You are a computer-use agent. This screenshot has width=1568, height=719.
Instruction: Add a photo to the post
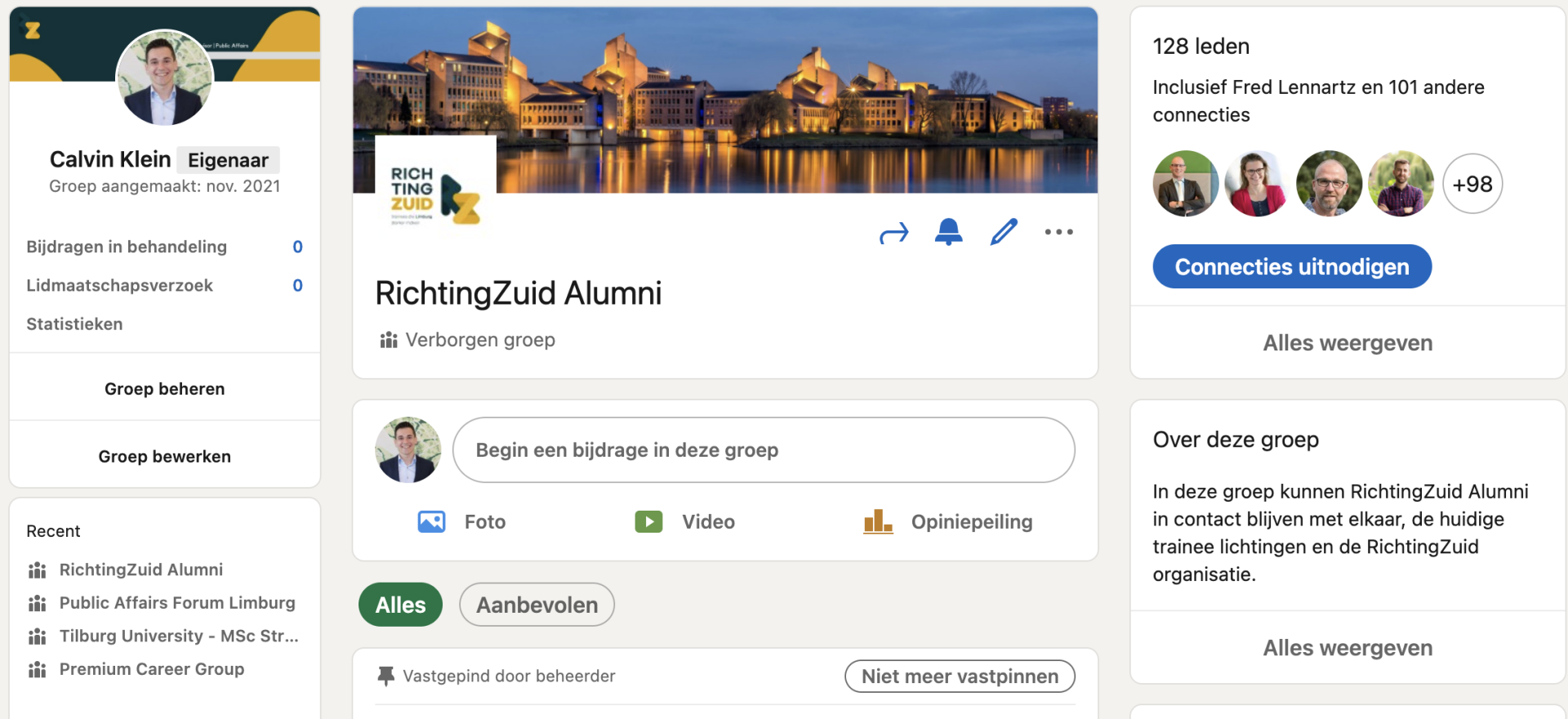tap(461, 521)
